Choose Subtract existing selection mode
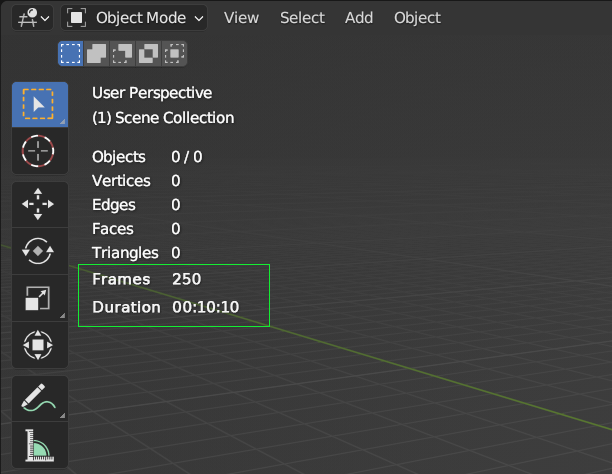Image resolution: width=612 pixels, height=474 pixels. pos(122,53)
